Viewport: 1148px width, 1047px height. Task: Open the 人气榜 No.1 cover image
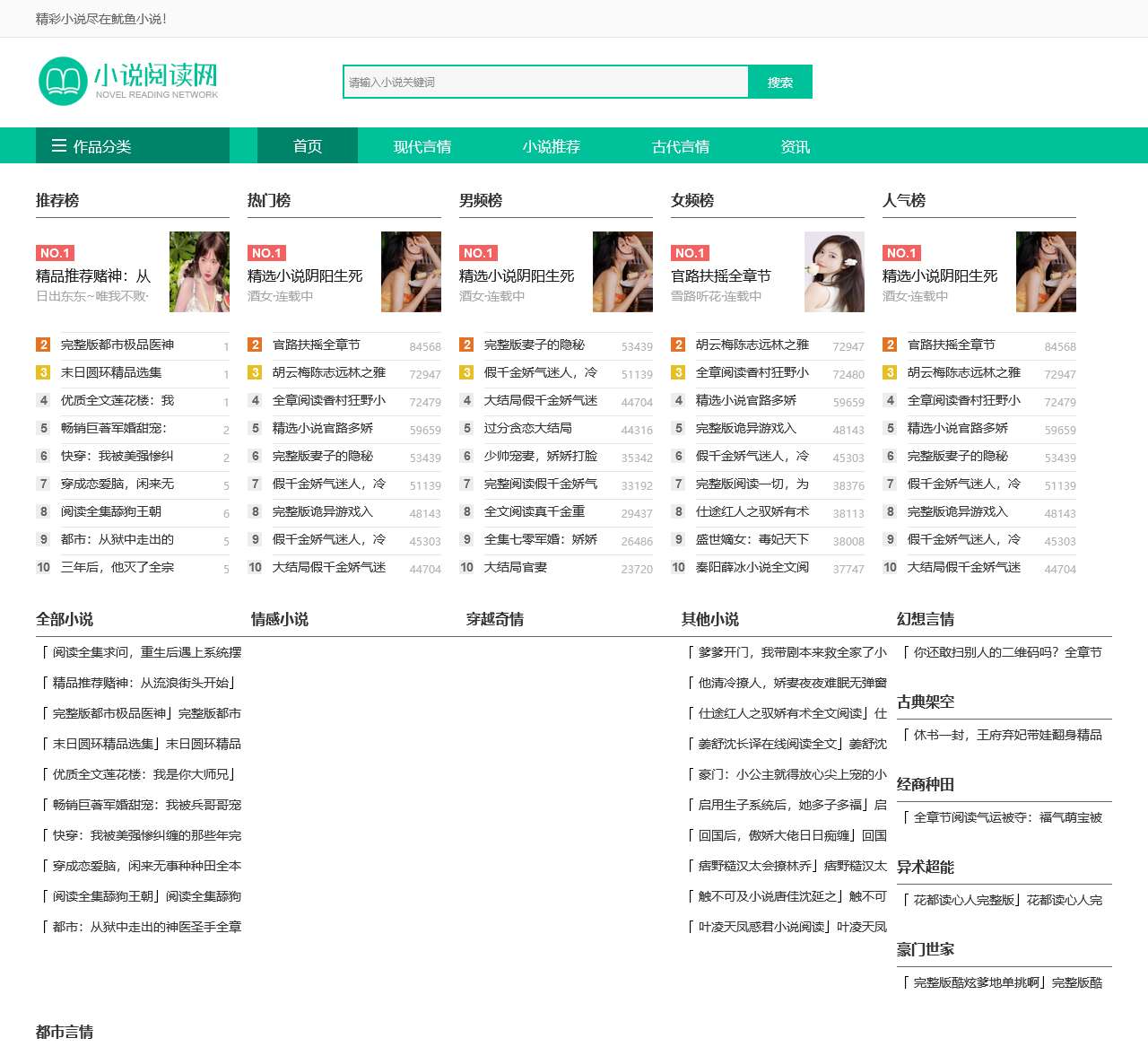point(1046,272)
